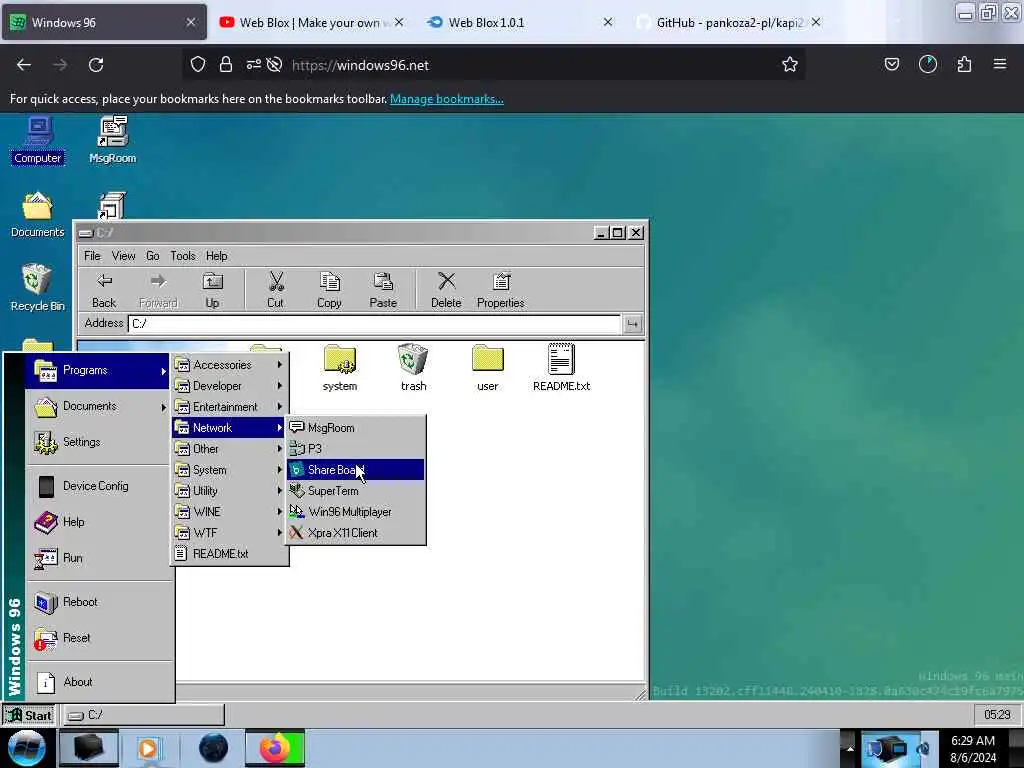Open the Tools menu in explorer

[x=183, y=256]
